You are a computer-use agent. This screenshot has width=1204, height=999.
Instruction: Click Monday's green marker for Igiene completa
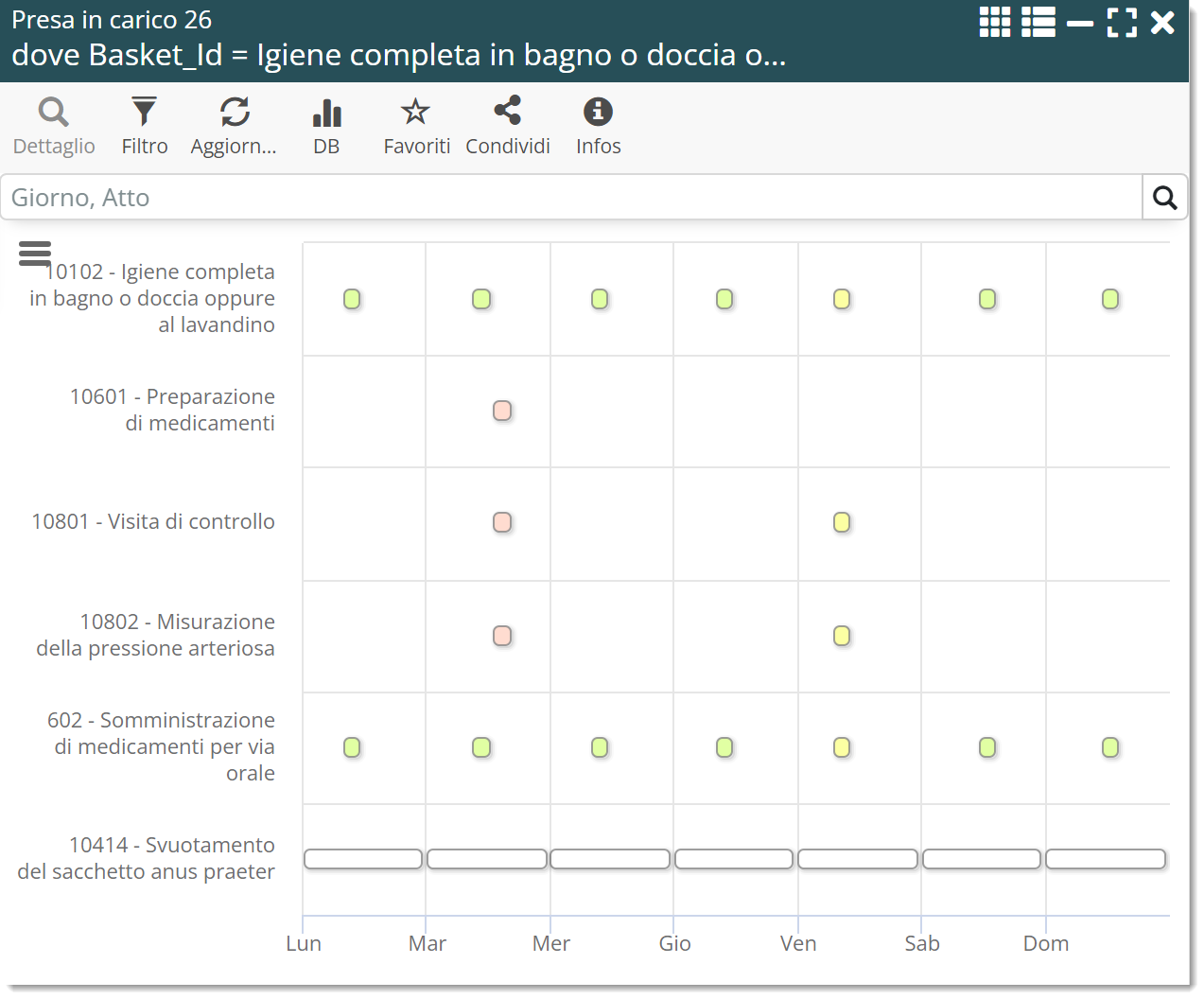352,299
